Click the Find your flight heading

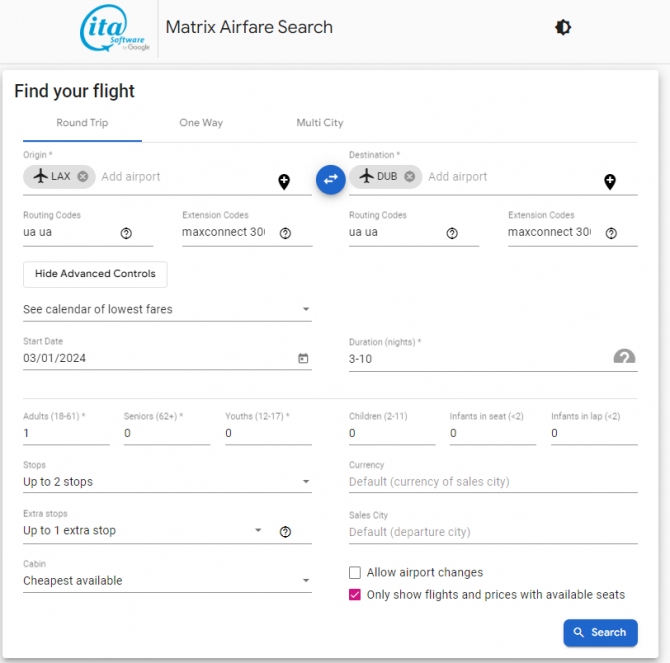coord(74,91)
